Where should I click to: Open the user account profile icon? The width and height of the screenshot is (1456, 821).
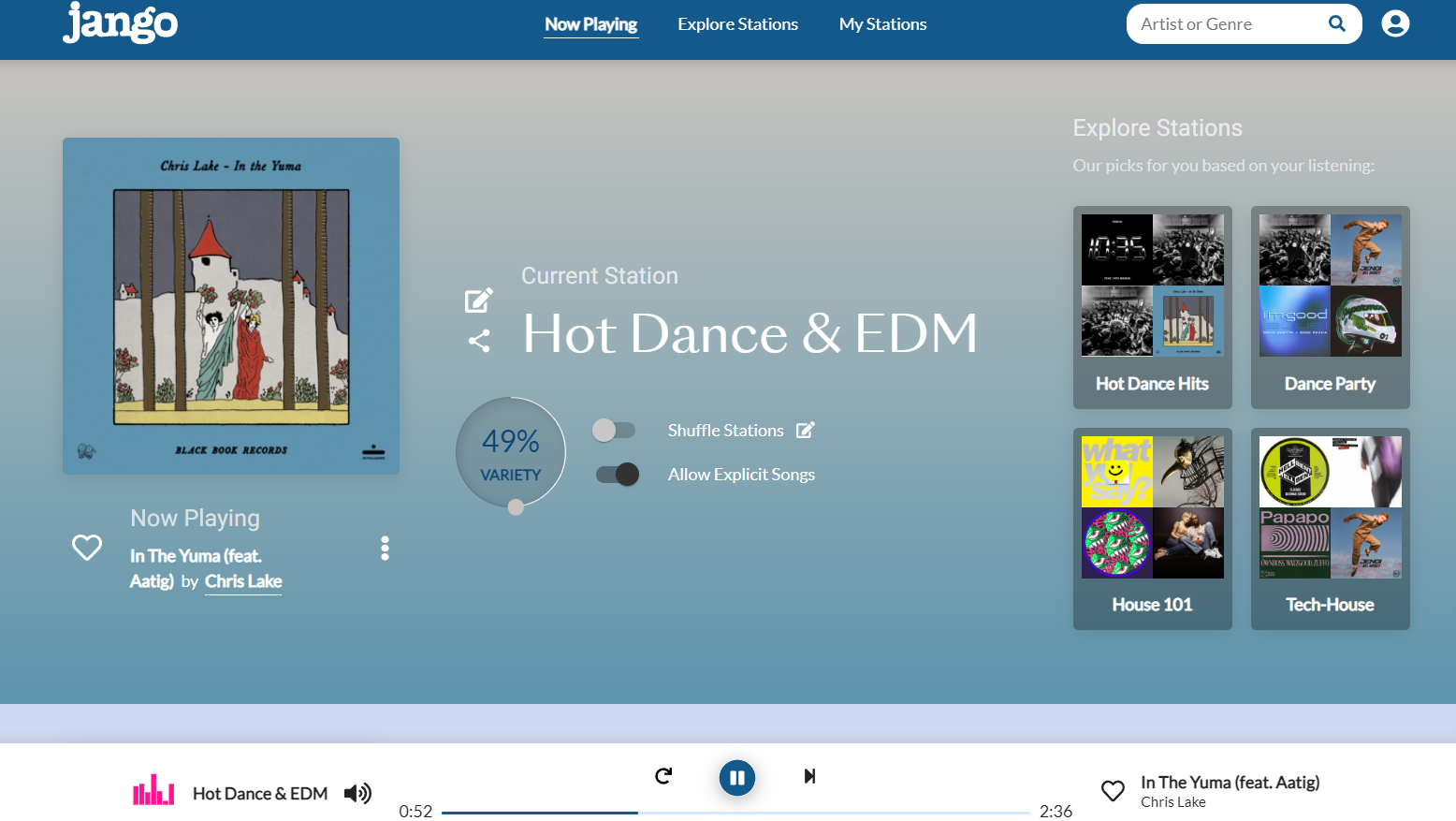(1395, 23)
